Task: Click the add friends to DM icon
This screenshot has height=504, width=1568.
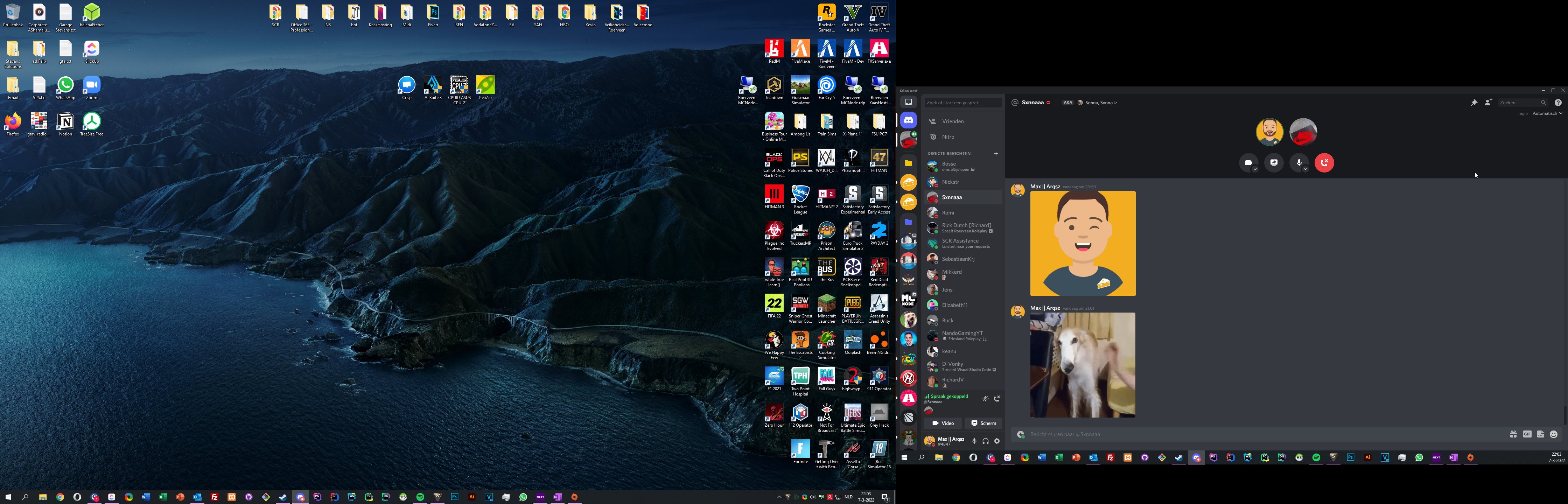Action: (x=1487, y=103)
